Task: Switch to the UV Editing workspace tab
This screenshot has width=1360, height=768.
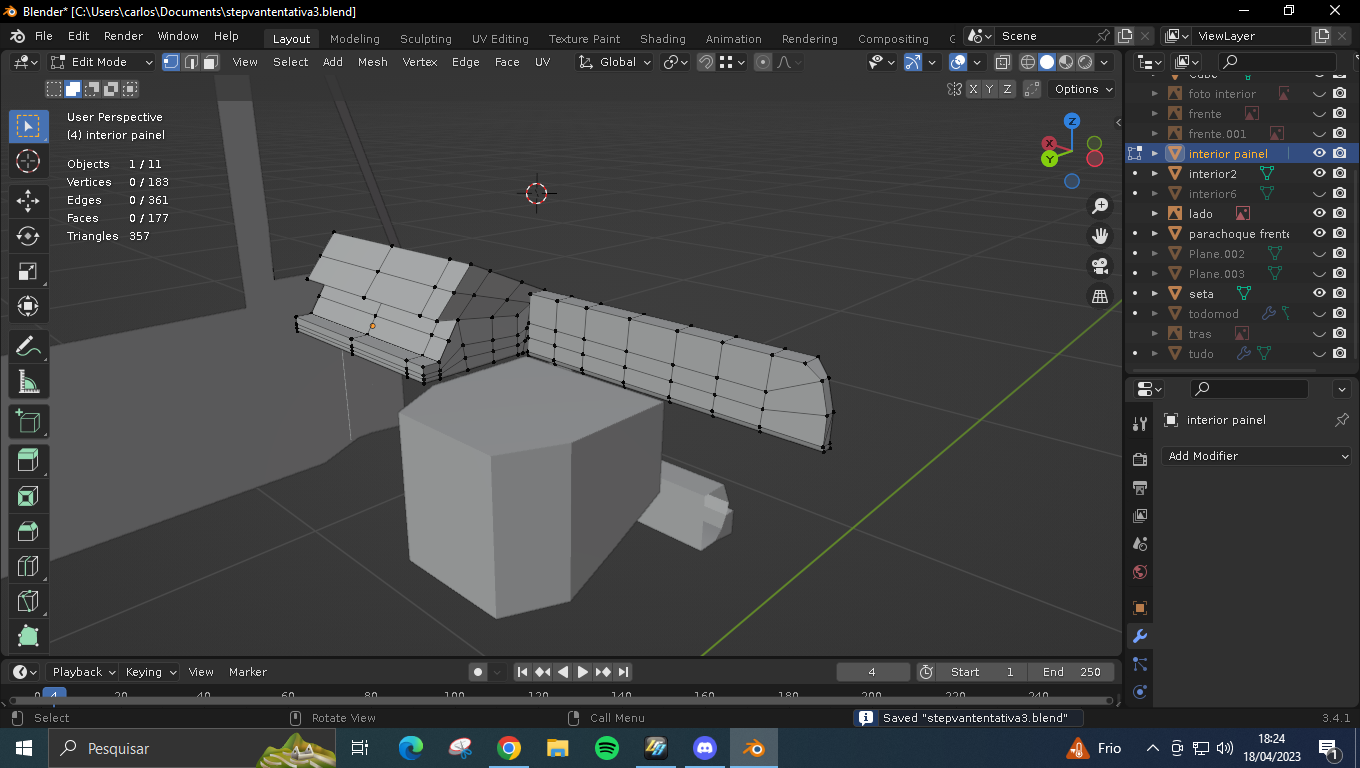Action: tap(500, 39)
